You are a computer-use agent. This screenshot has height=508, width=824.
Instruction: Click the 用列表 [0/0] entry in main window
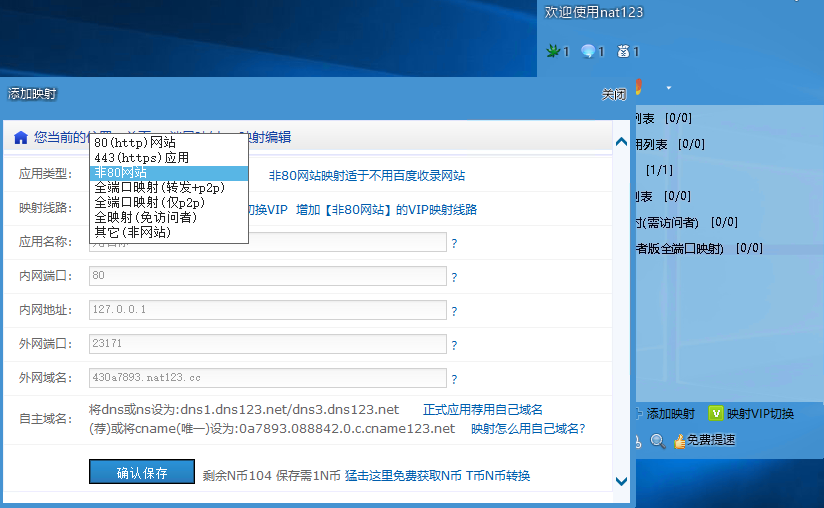click(670, 144)
